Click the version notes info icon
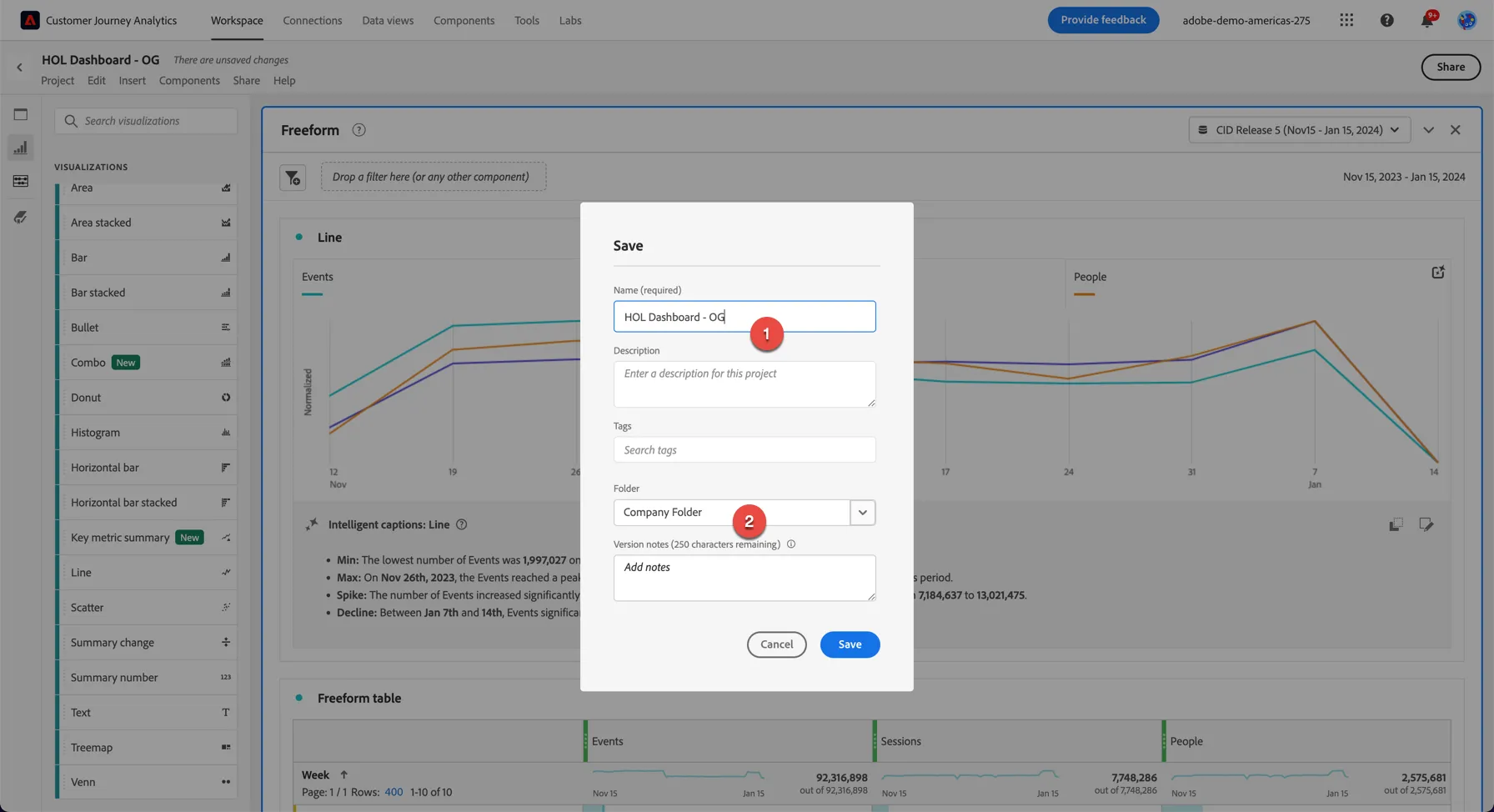The image size is (1494, 812). tap(791, 544)
